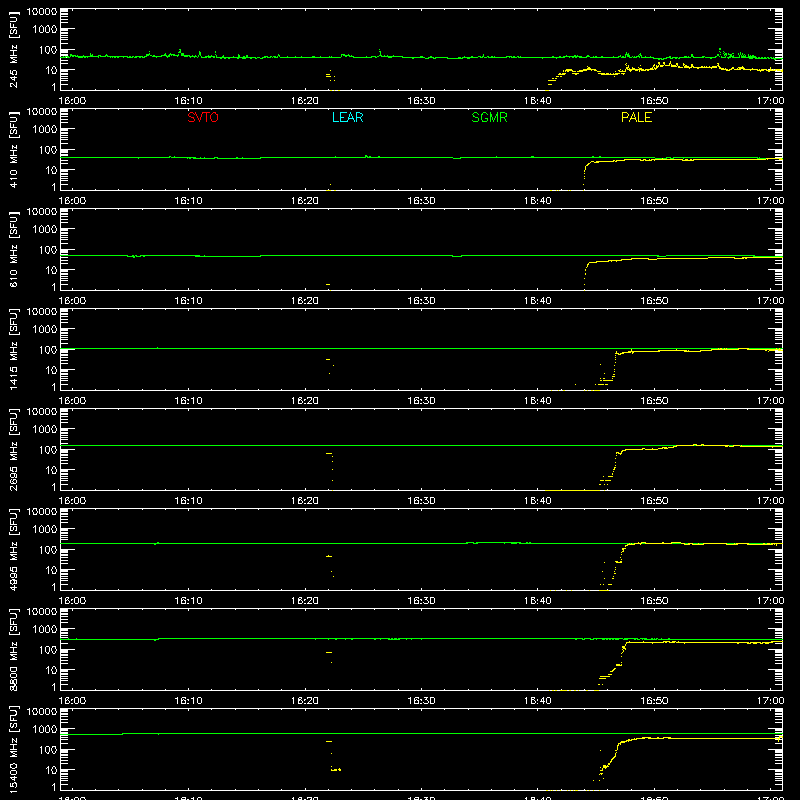Screen dimensions: 800x800
Task: Click the 100 y-axis value of the 8800 MHz plot
Action: (48, 650)
